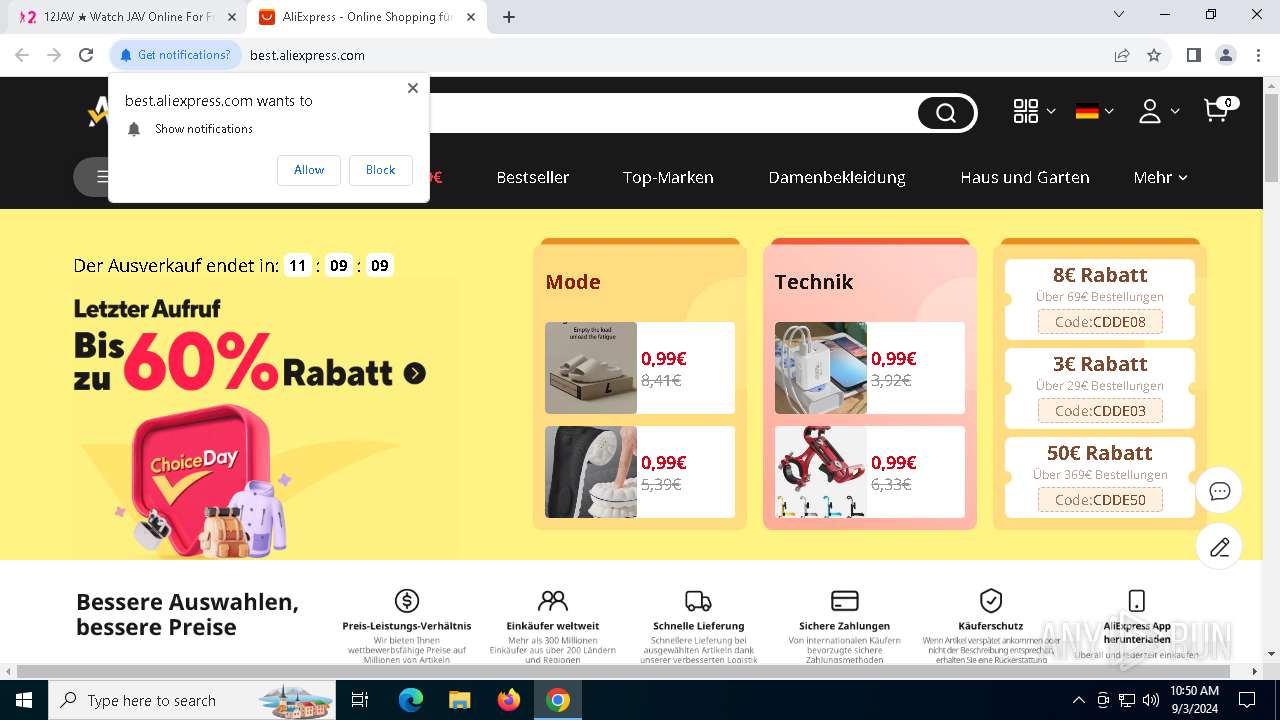Open the Chrome profile icon

point(1226,55)
